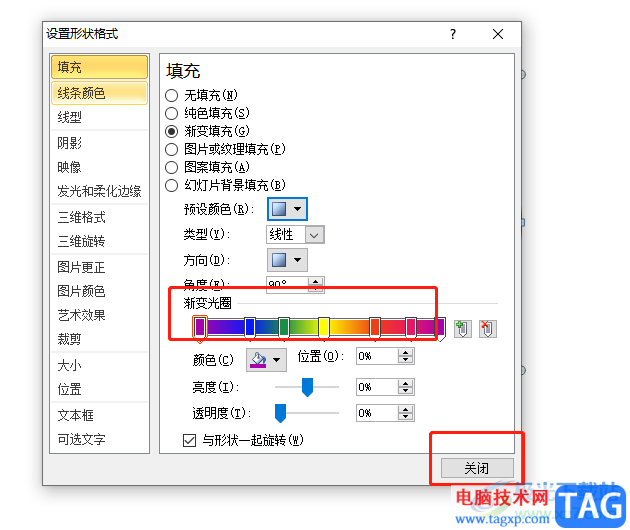The height and width of the screenshot is (530, 630).
Task: Decrease 透明度 value with down arrow
Action: click(406, 417)
